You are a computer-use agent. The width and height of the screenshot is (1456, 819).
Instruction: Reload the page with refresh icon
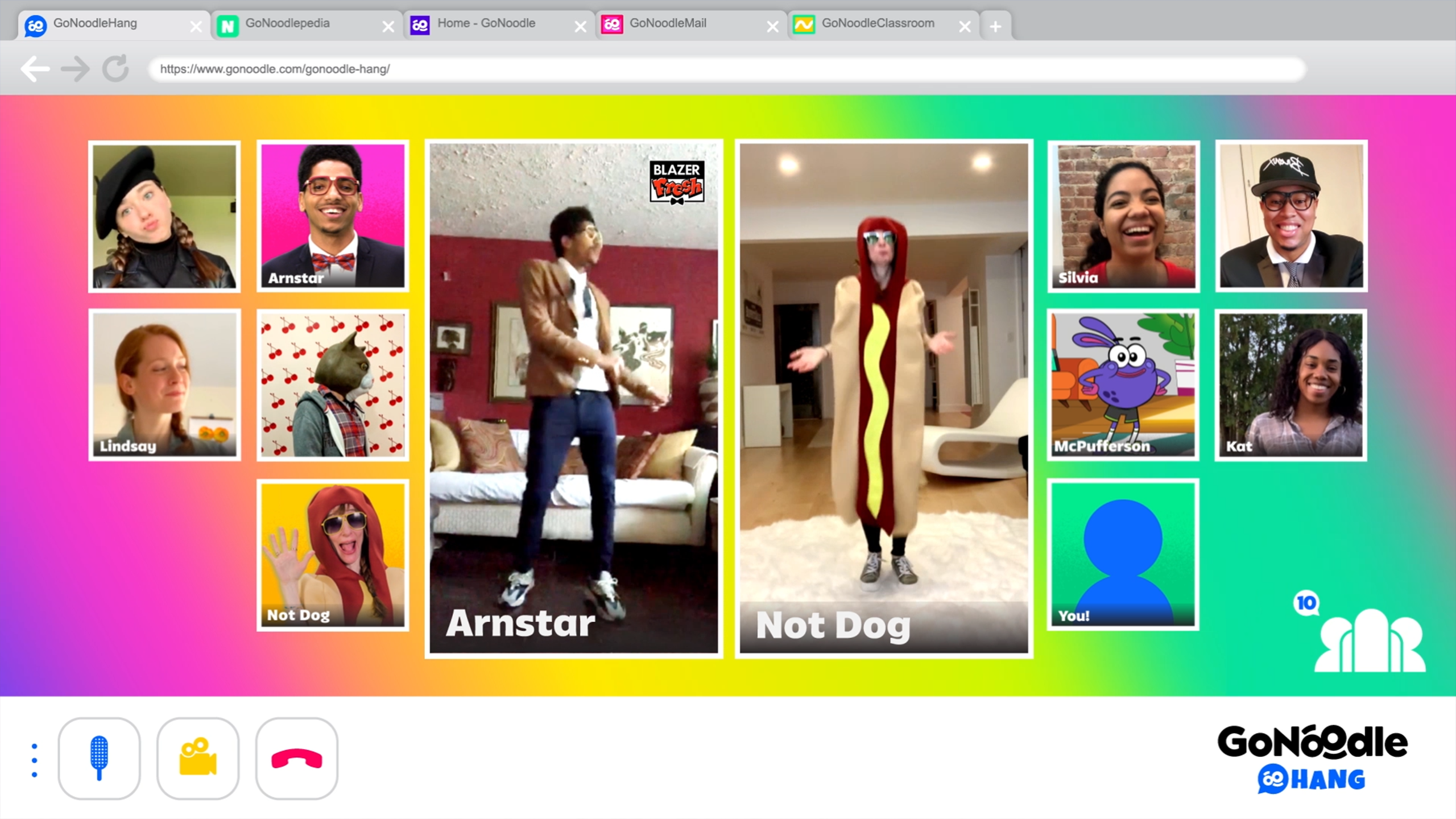115,69
